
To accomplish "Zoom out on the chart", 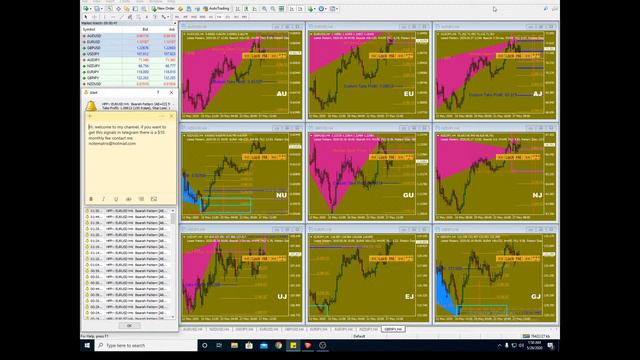I will 273,9.
